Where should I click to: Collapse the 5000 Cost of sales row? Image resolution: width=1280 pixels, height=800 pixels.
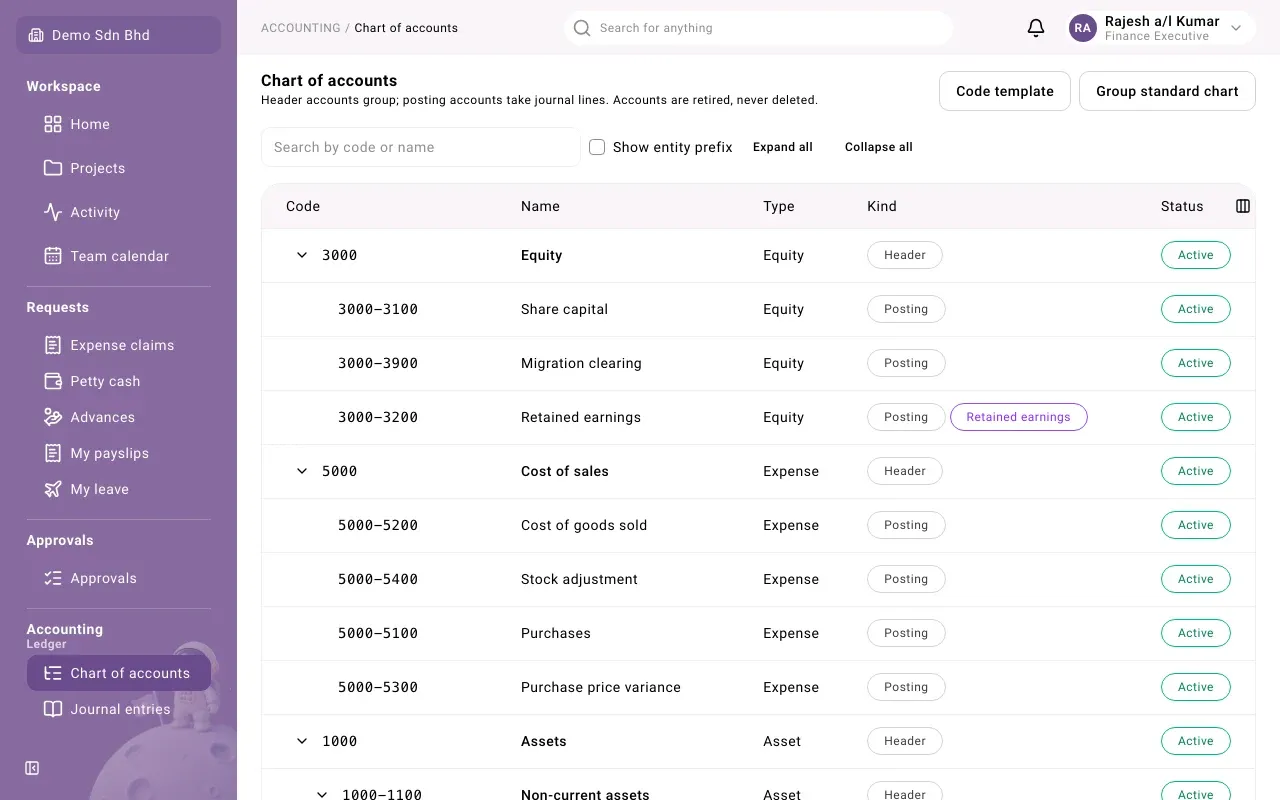pyautogui.click(x=302, y=471)
